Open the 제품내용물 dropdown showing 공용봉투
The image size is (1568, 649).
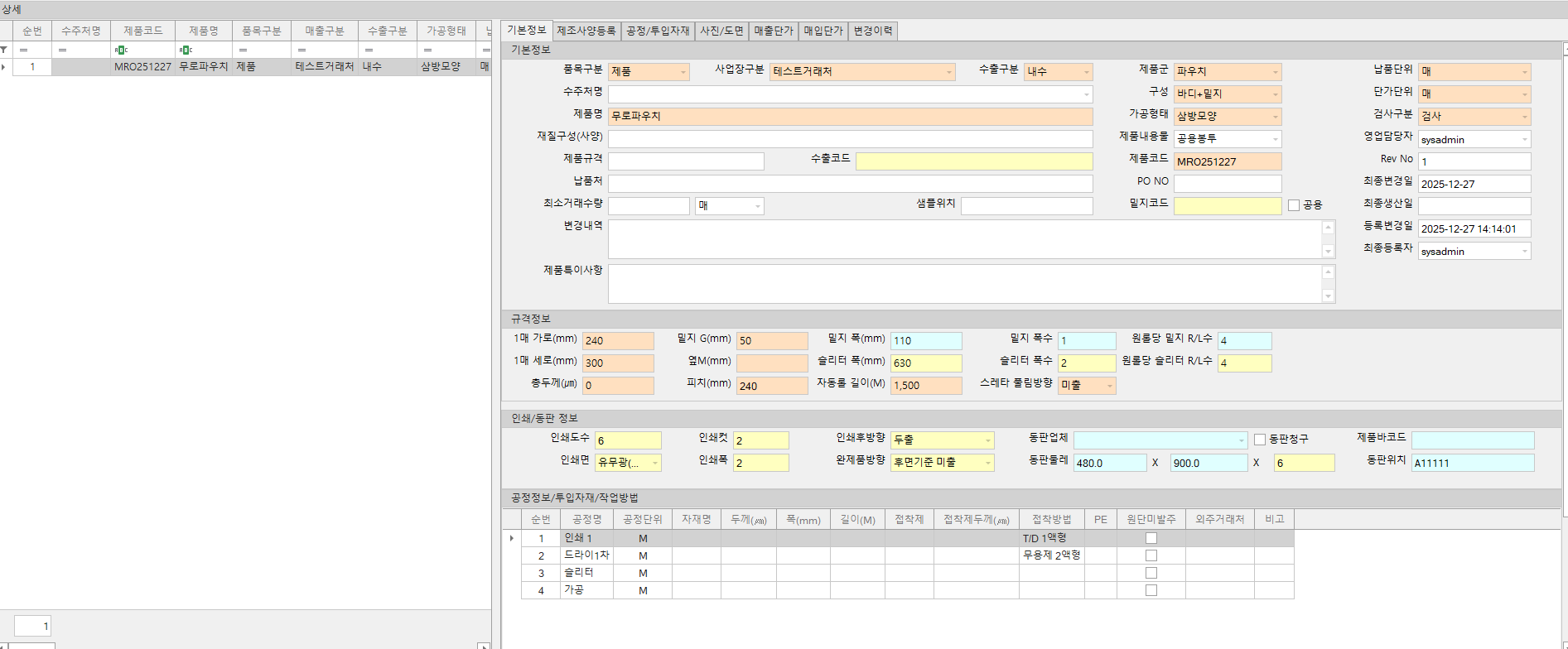tap(1276, 139)
